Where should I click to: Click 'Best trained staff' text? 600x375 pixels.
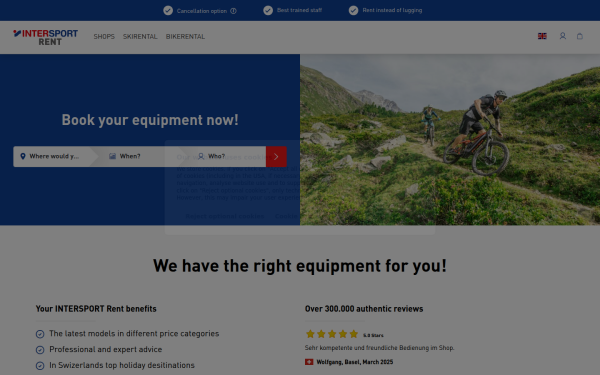point(299,10)
